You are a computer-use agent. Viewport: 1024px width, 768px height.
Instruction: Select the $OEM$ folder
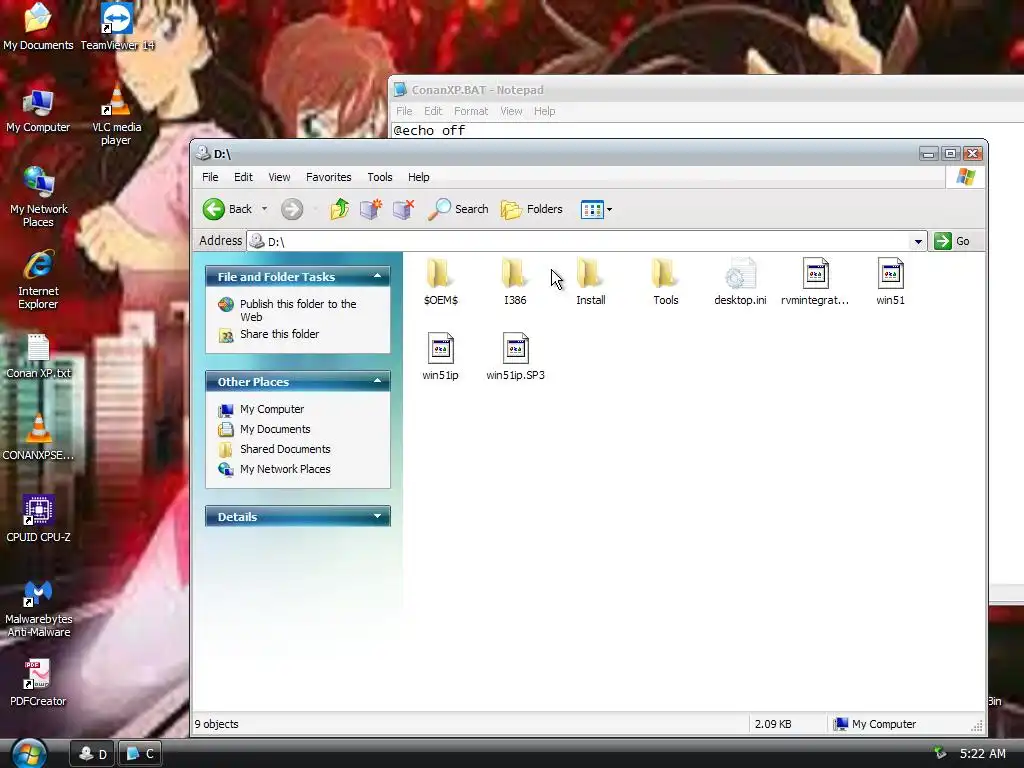coord(440,281)
